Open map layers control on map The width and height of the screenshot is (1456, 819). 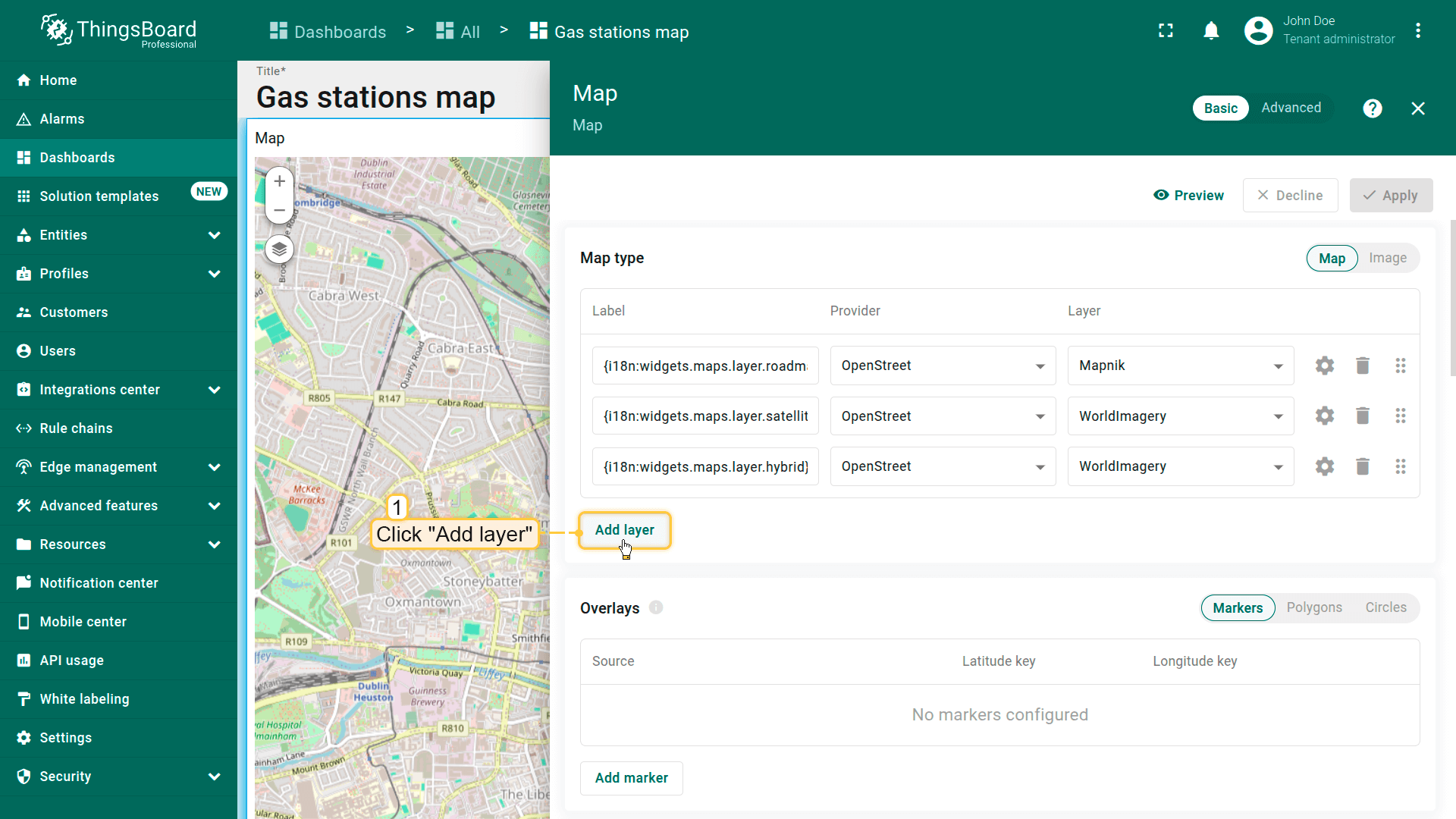279,249
